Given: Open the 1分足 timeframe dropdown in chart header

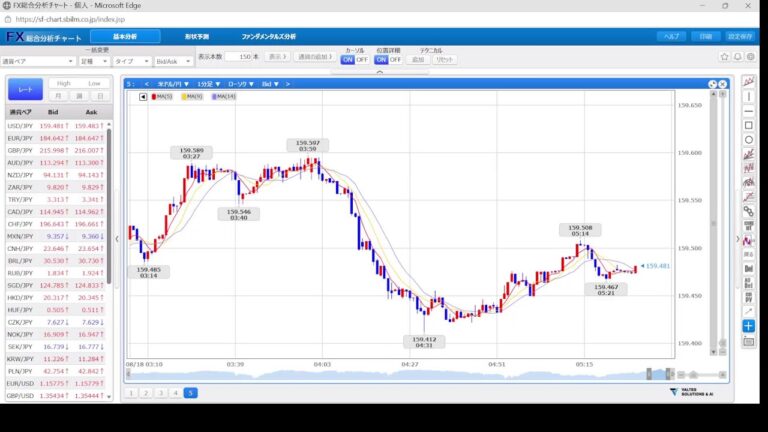Looking at the screenshot, I should tap(209, 84).
